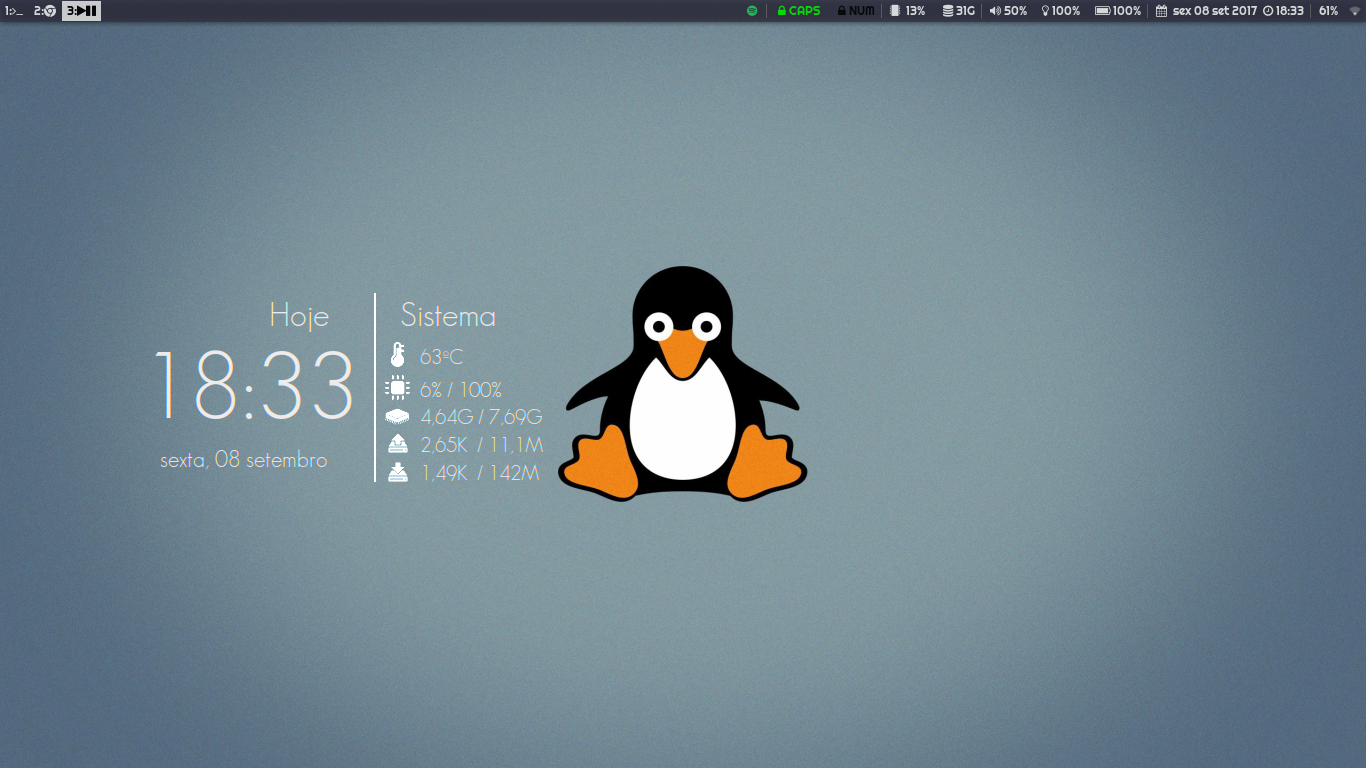
Task: Switch to workspace 1 terminal
Action: click(14, 11)
